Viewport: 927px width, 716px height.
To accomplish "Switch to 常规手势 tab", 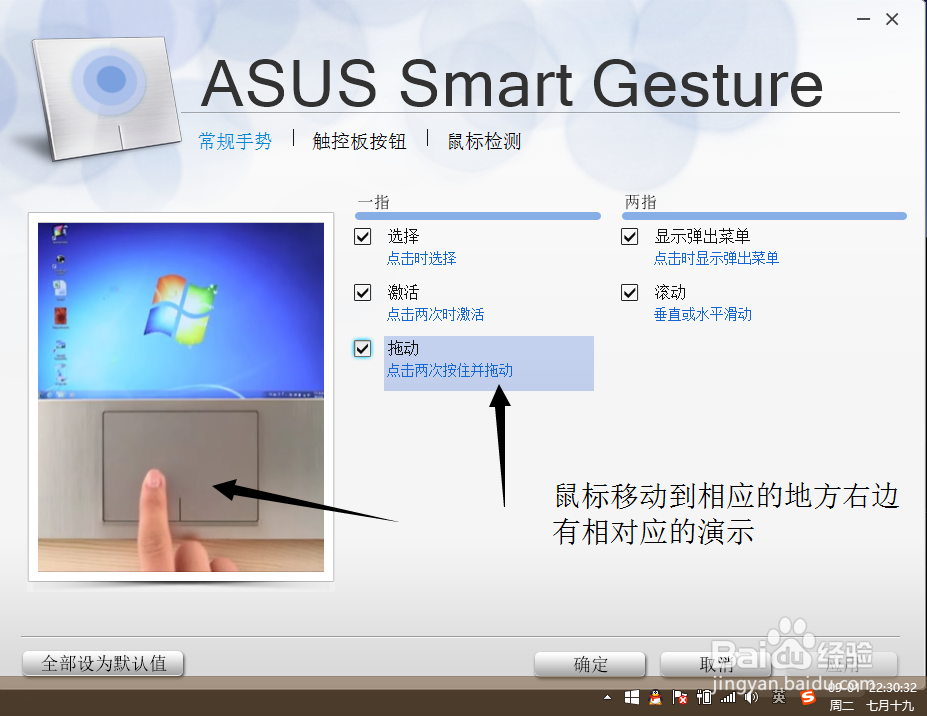I will point(235,141).
